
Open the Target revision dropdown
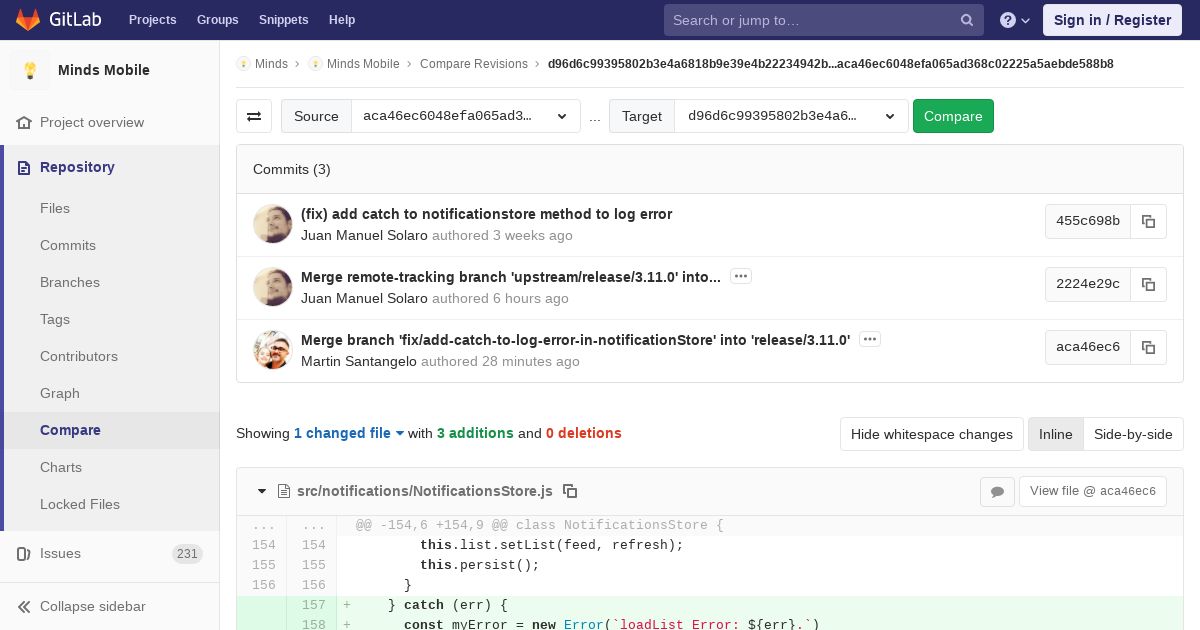pyautogui.click(x=791, y=116)
